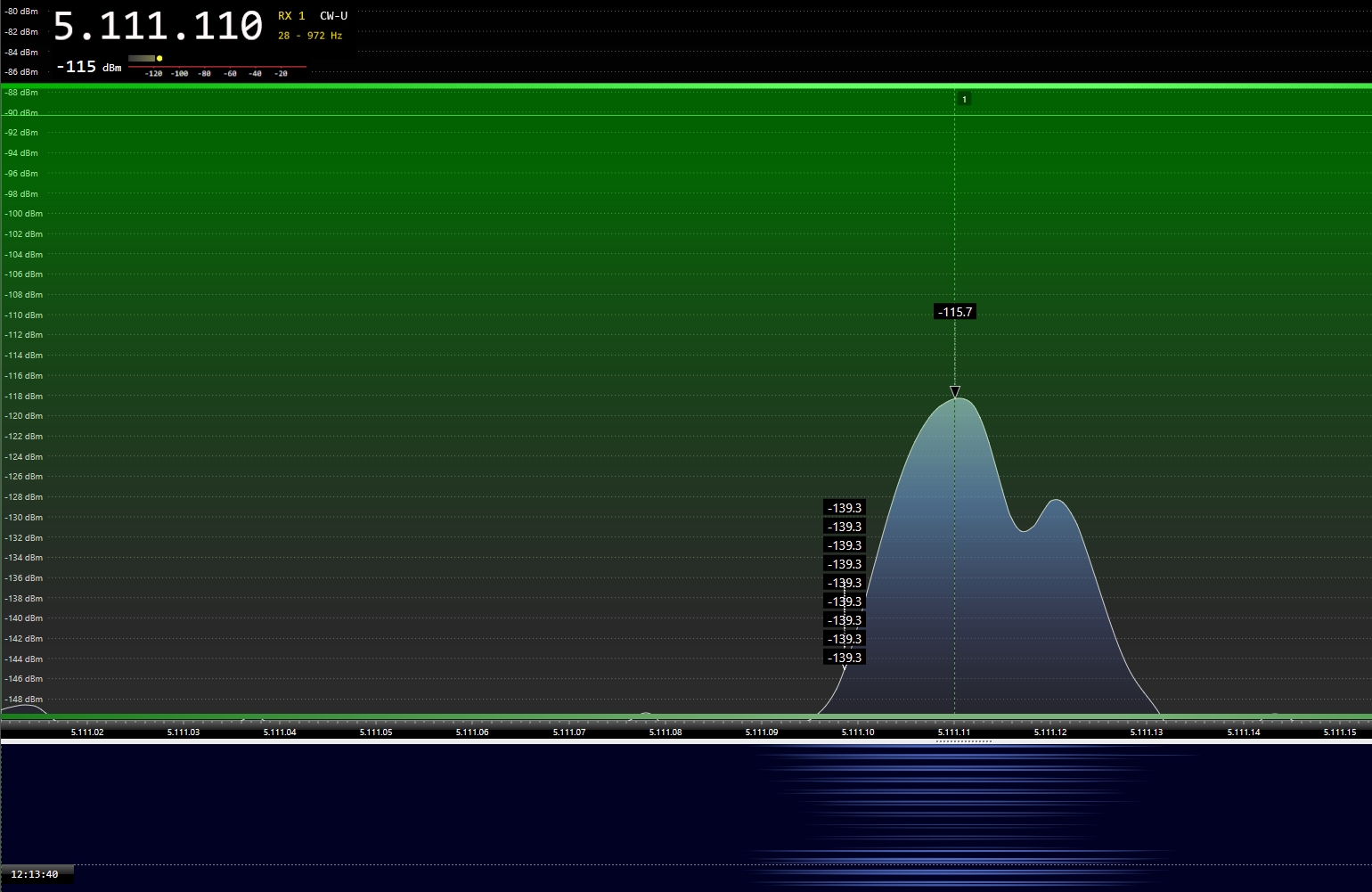Select marker flag number 1 on the spectrum
This screenshot has height=892, width=1372.
pyautogui.click(x=964, y=100)
